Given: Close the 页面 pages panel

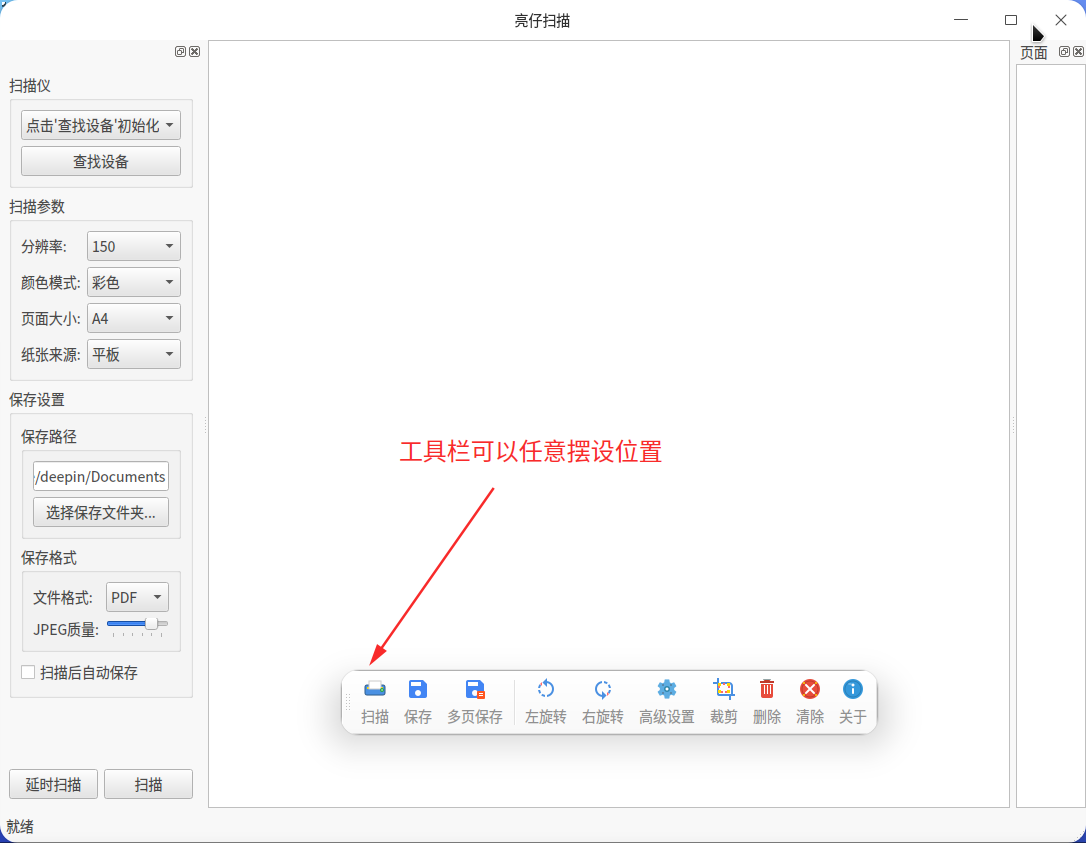Looking at the screenshot, I should (x=1078, y=51).
